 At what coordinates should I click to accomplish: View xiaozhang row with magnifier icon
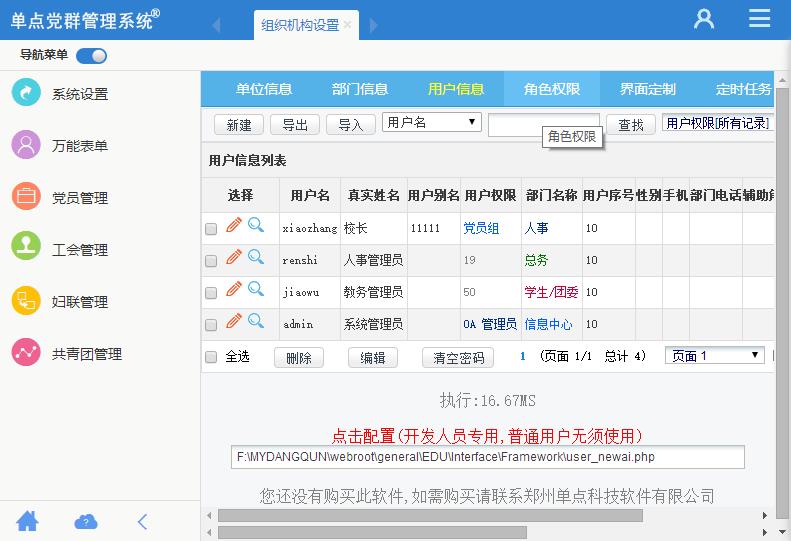pyautogui.click(x=256, y=225)
